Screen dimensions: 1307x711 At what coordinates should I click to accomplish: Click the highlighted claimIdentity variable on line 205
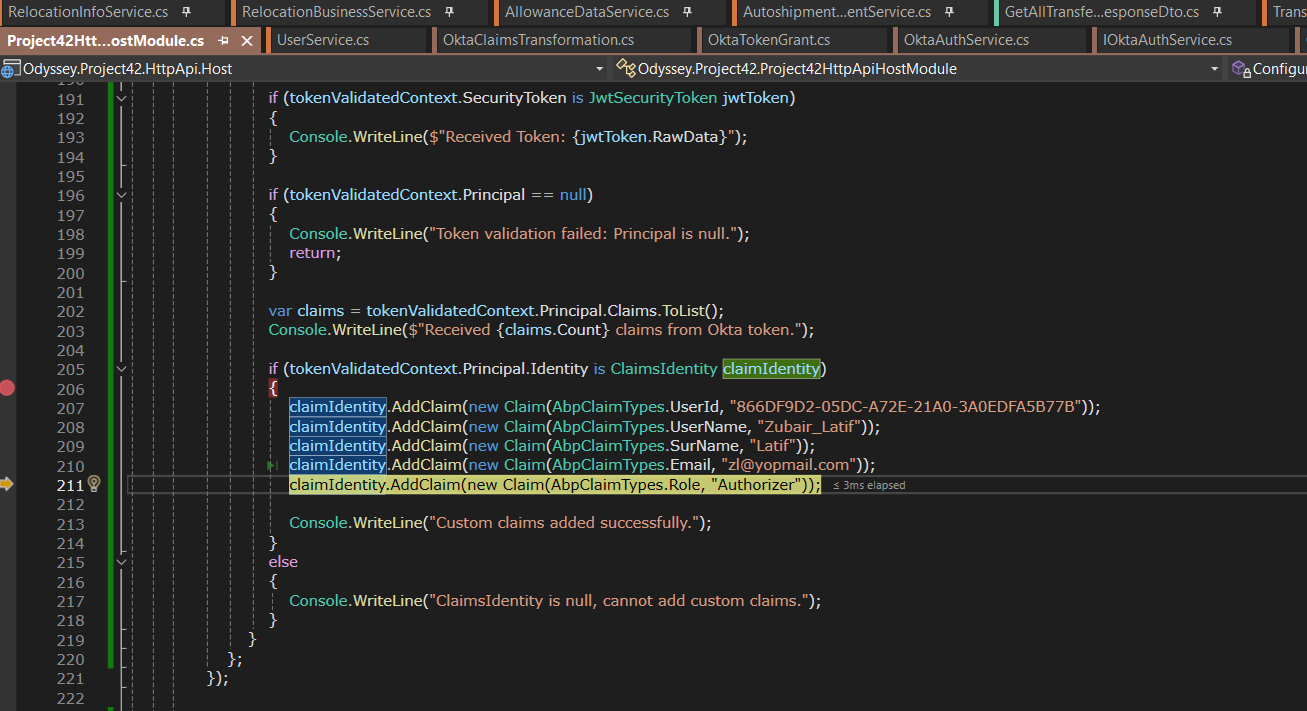pyautogui.click(x=771, y=369)
